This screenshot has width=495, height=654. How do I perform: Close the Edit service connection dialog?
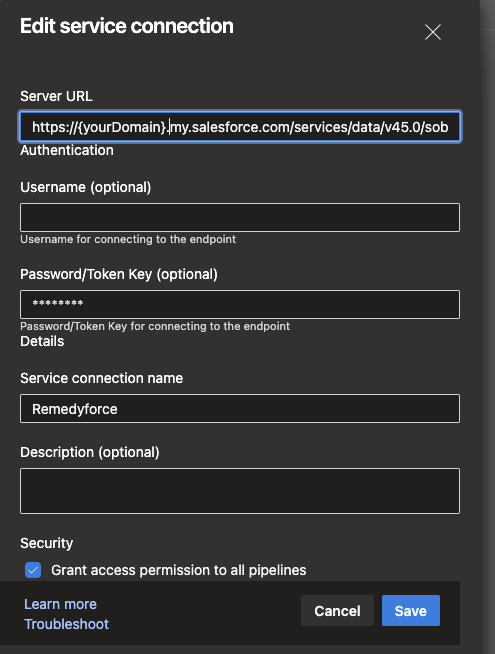coord(433,32)
